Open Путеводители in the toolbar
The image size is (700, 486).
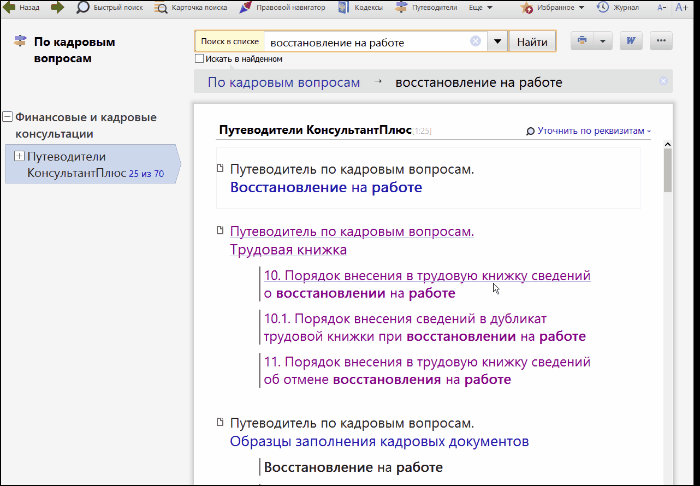pyautogui.click(x=426, y=8)
